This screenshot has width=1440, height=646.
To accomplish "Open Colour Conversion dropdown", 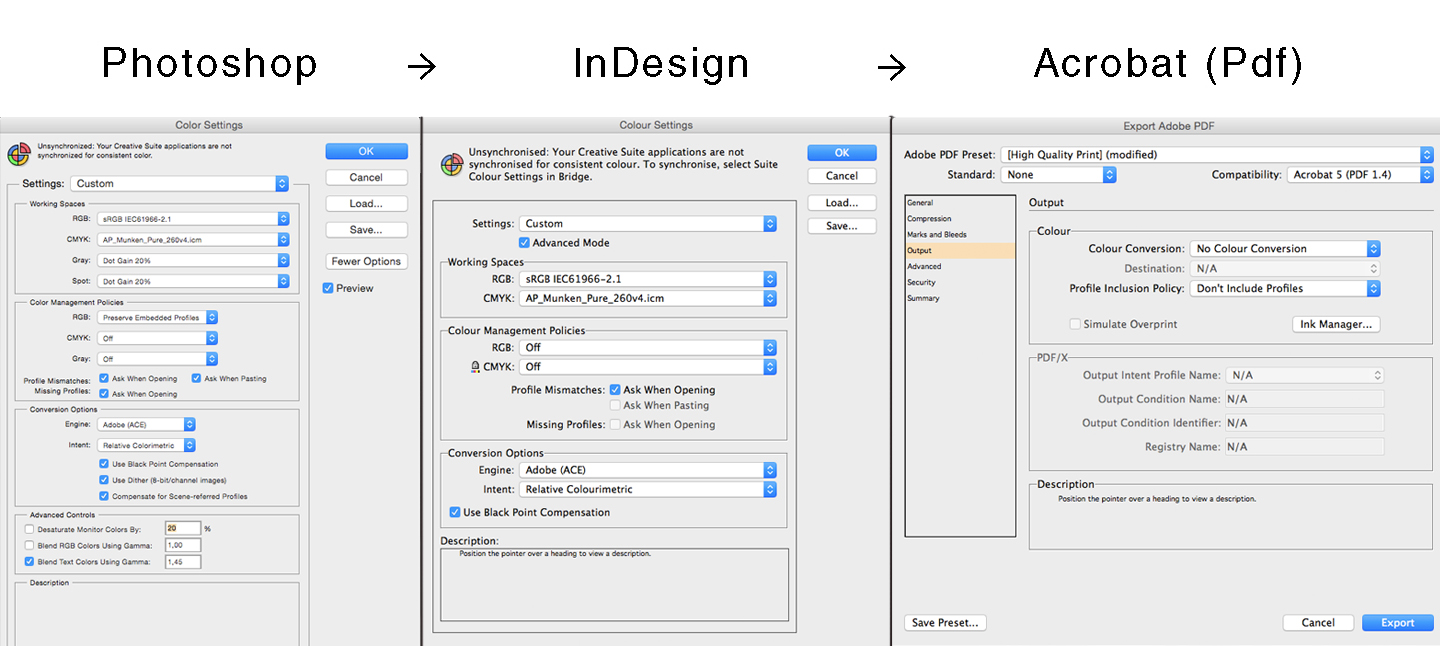I will 1285,249.
